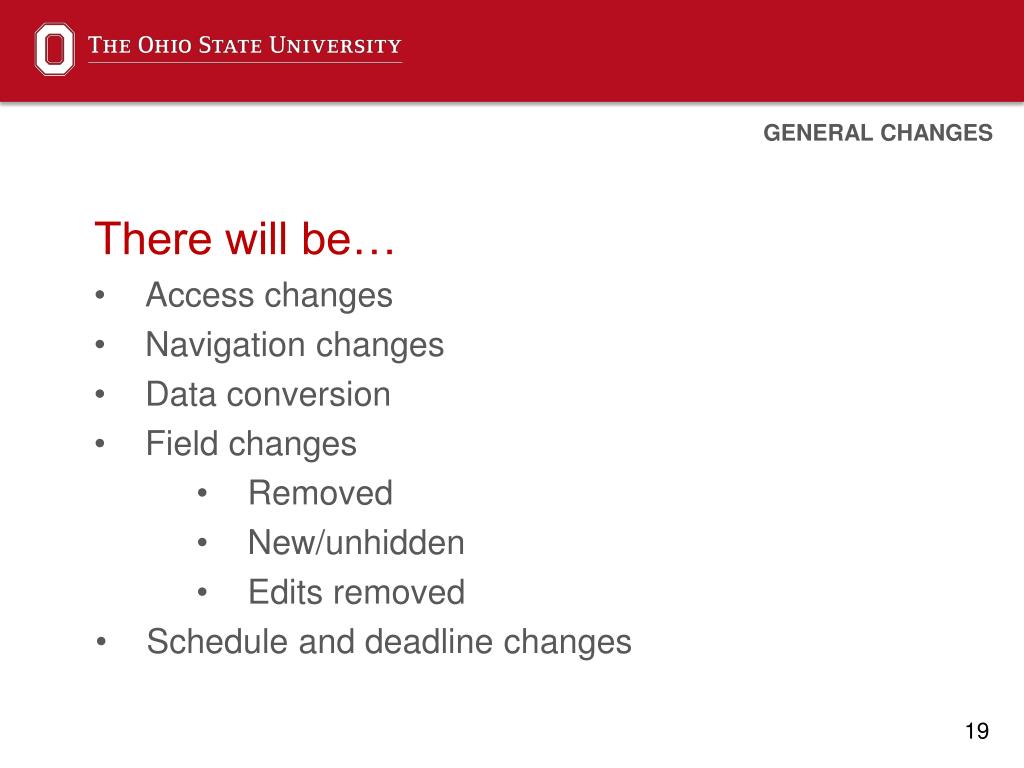Click the 'There will be…' heading

245,238
